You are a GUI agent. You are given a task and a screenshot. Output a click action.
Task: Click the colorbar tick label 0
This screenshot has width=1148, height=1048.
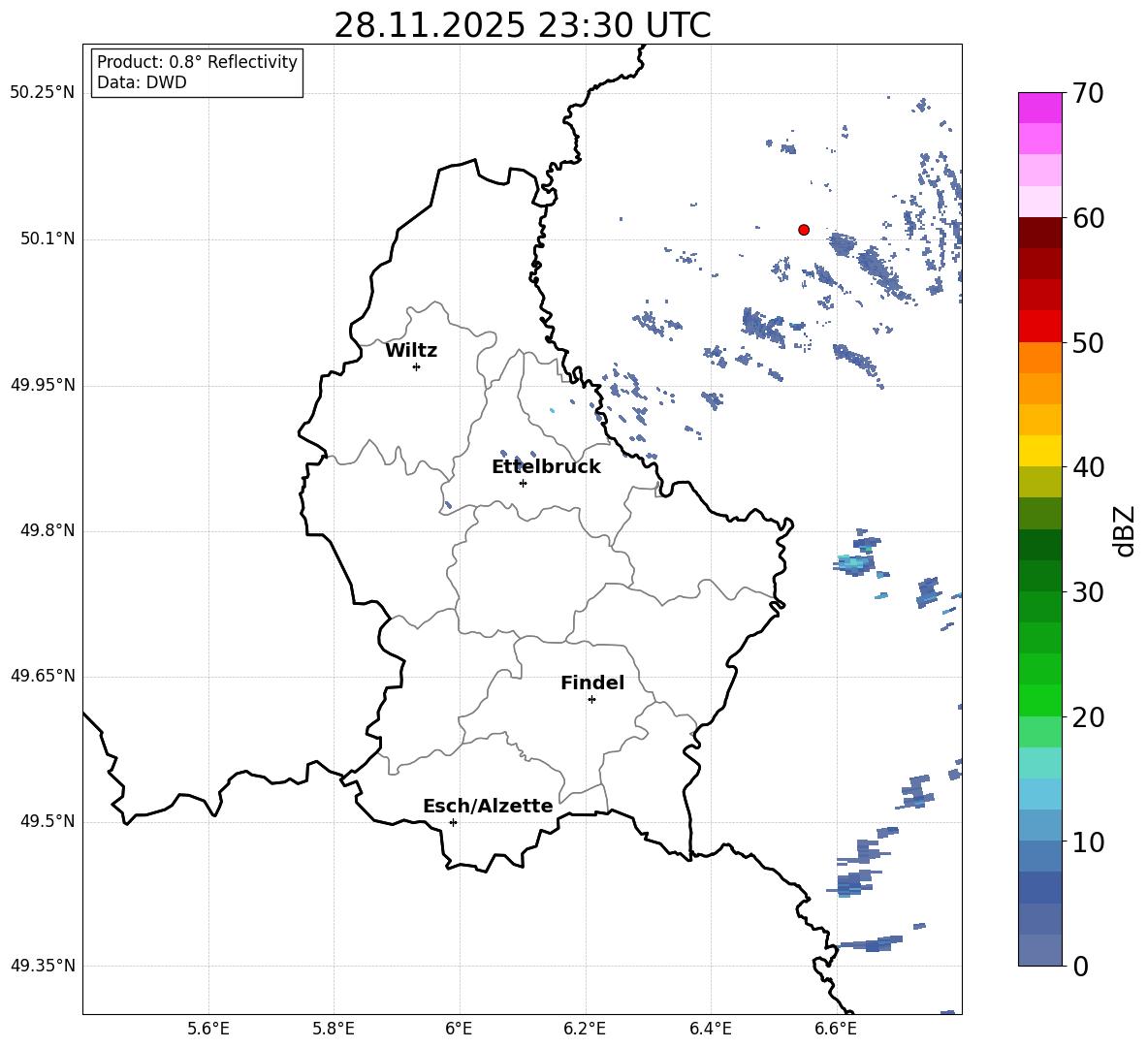1080,966
